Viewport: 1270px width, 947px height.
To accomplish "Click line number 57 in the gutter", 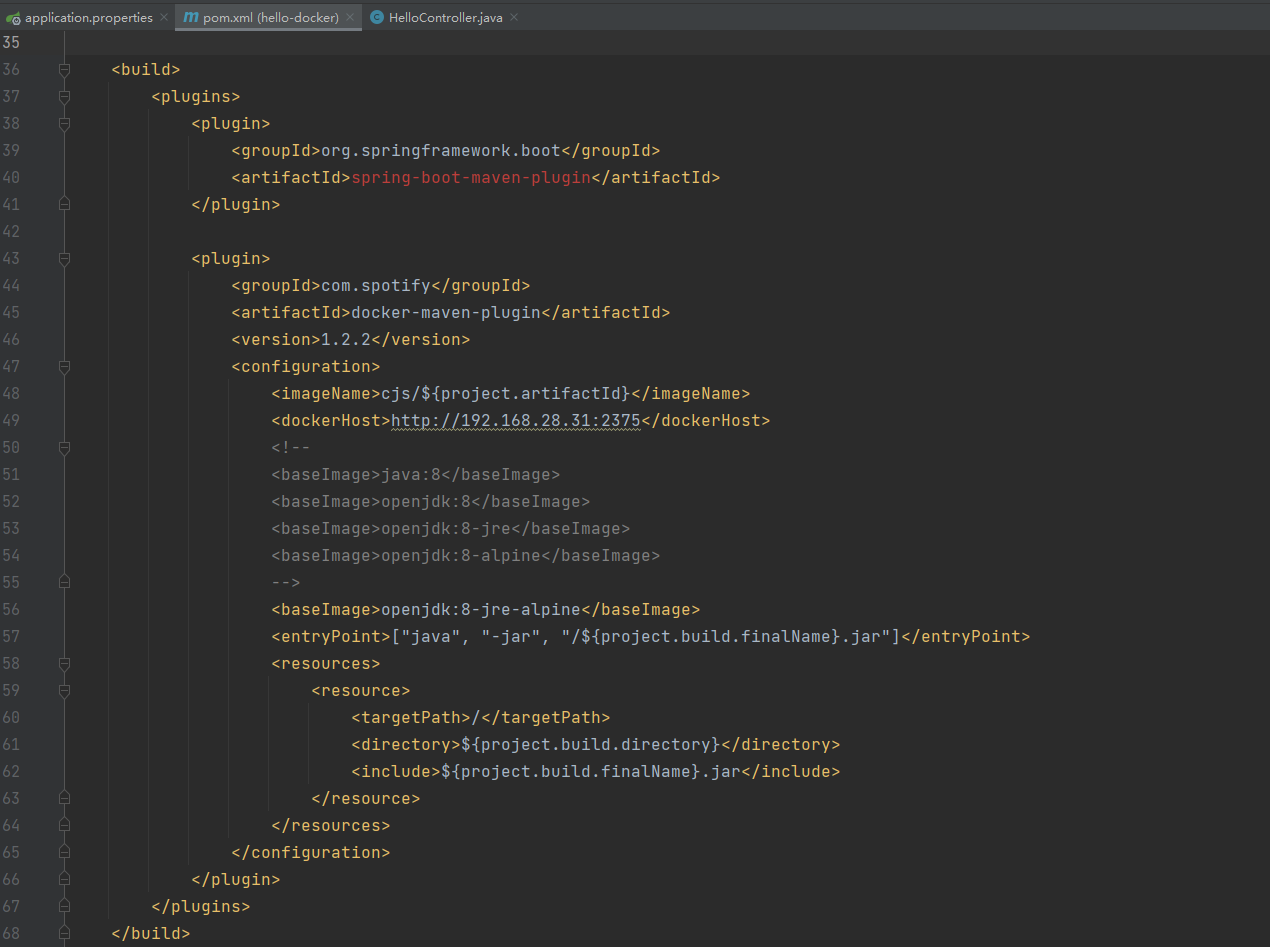I will [11, 637].
